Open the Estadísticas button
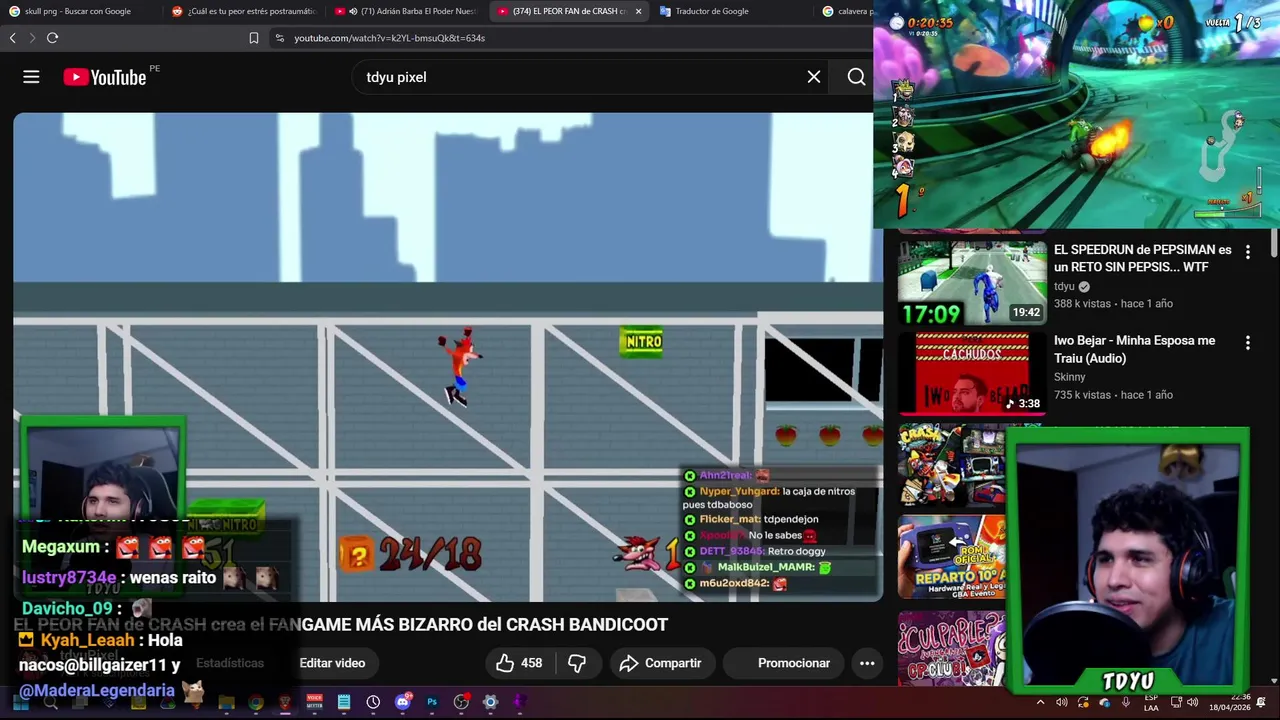The height and width of the screenshot is (720, 1280). 230,663
